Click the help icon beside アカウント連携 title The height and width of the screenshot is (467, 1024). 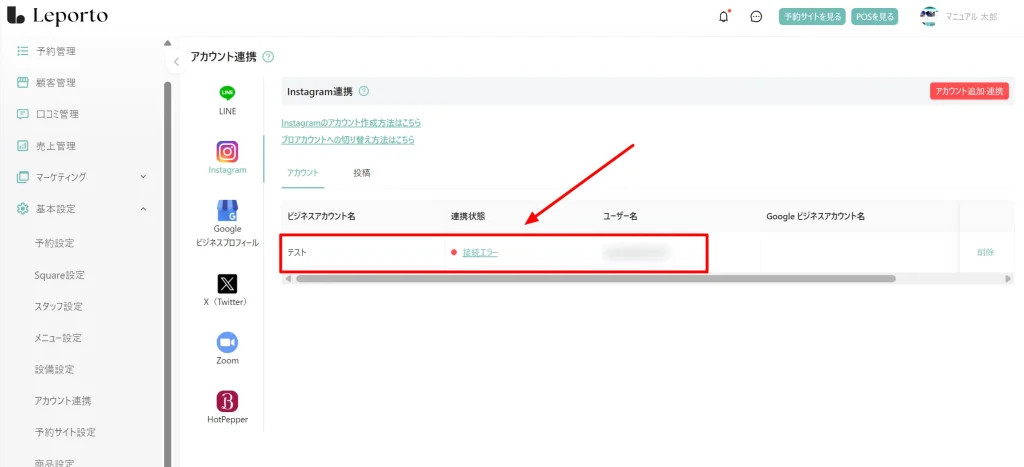click(268, 57)
